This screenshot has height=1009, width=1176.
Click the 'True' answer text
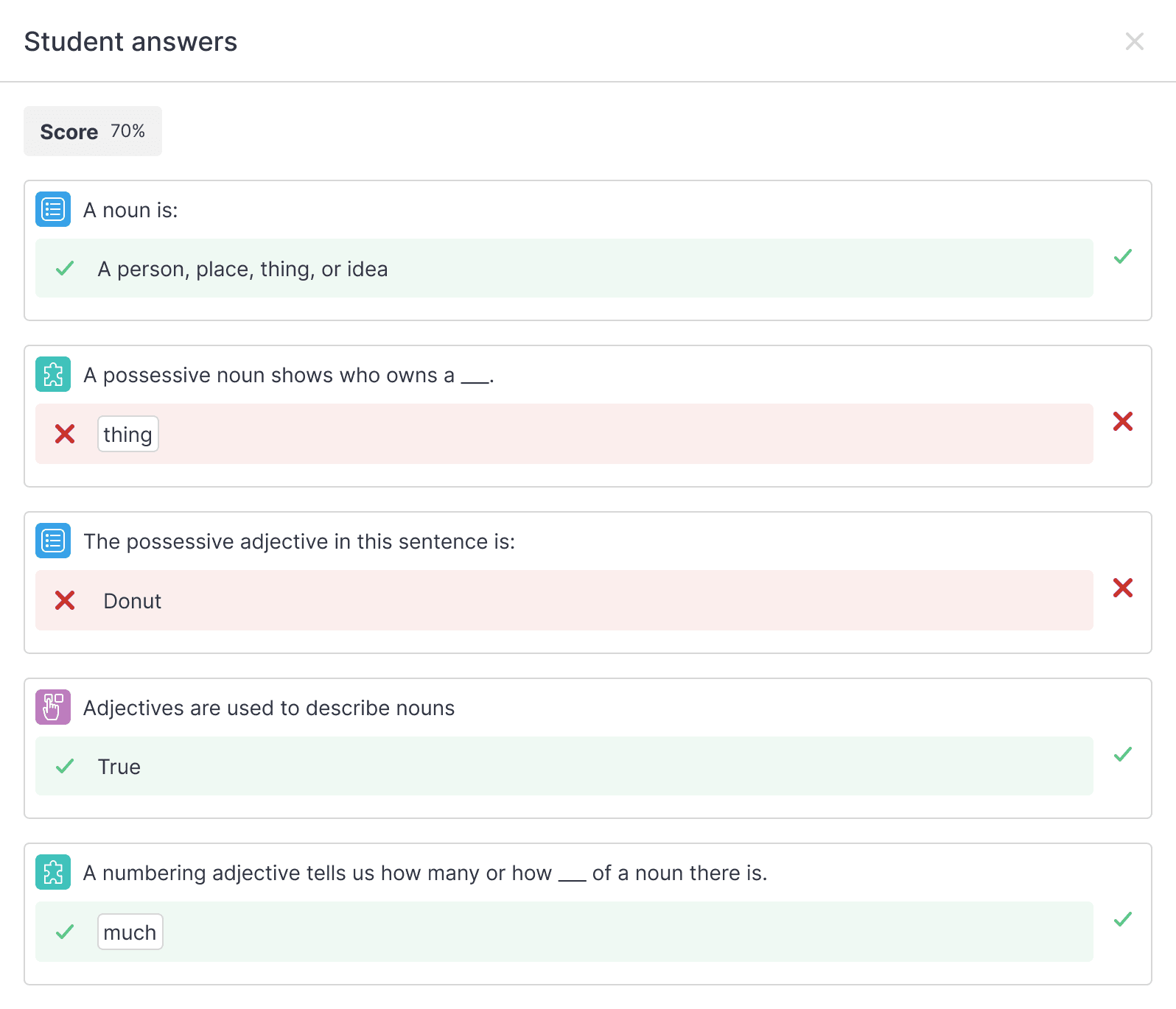(119, 767)
